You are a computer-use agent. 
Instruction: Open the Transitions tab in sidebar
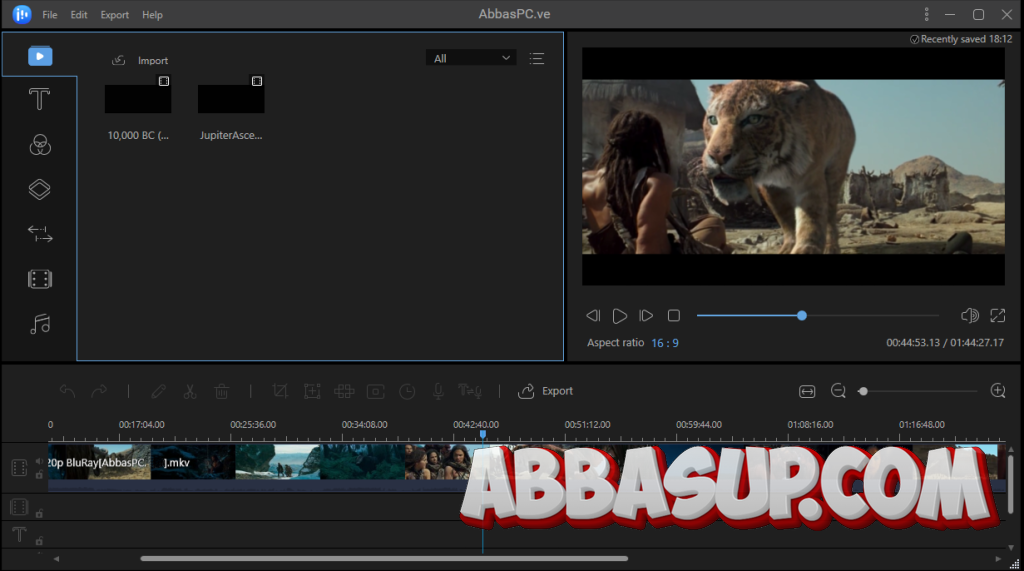[40, 234]
